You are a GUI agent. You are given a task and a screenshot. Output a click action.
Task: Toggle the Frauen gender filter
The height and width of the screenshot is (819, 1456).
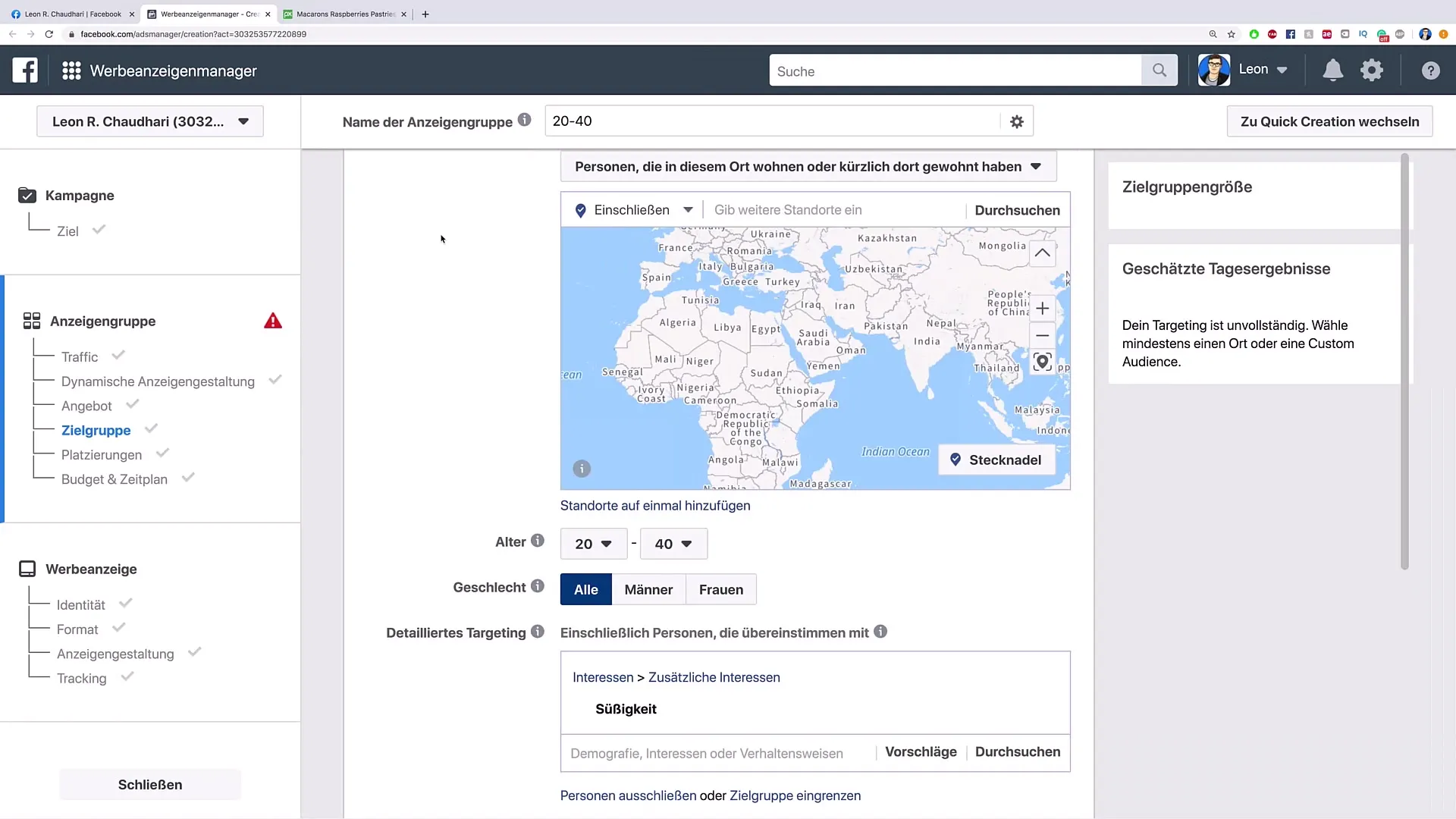click(721, 589)
